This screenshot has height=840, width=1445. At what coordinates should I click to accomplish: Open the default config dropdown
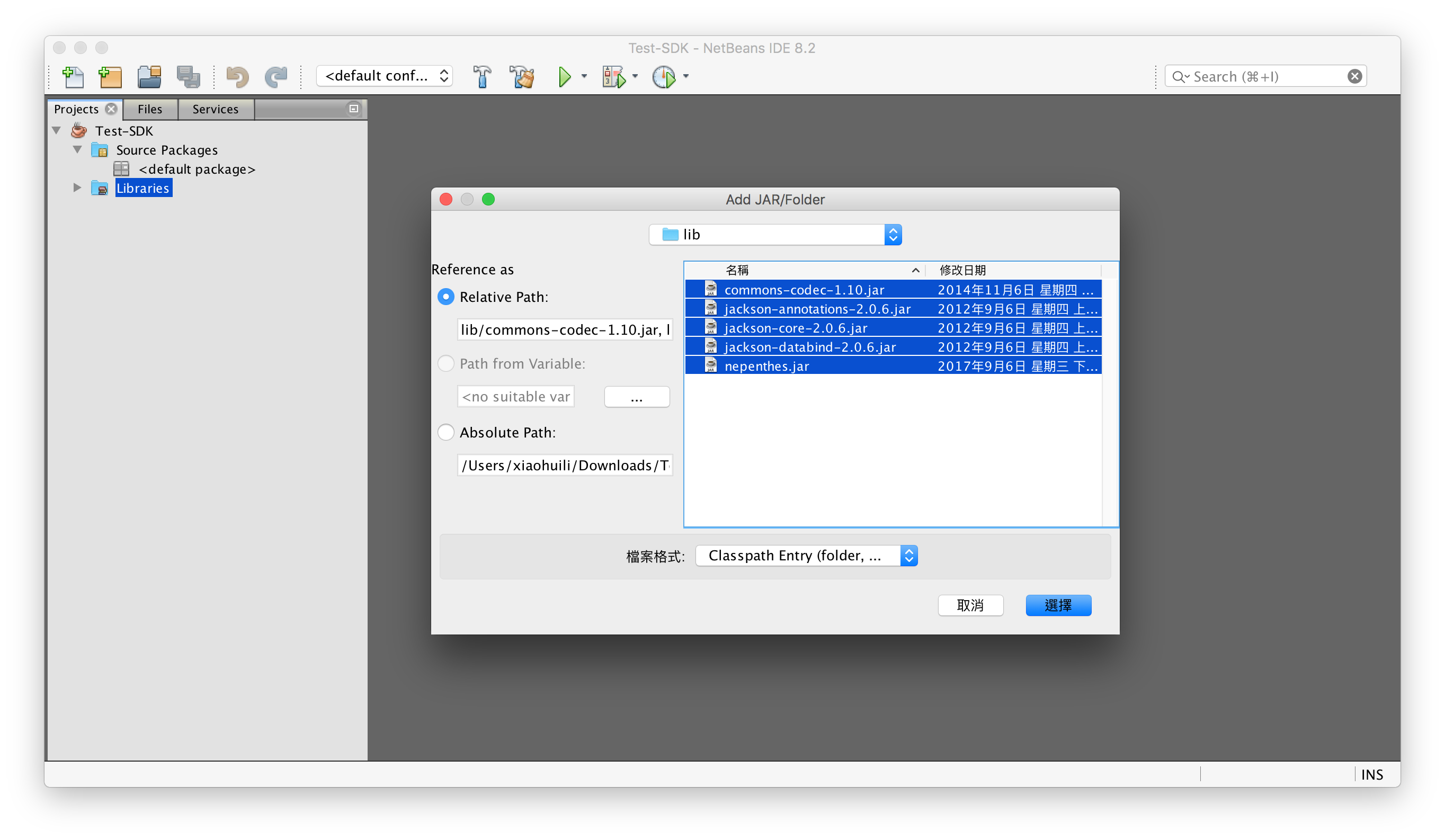385,76
